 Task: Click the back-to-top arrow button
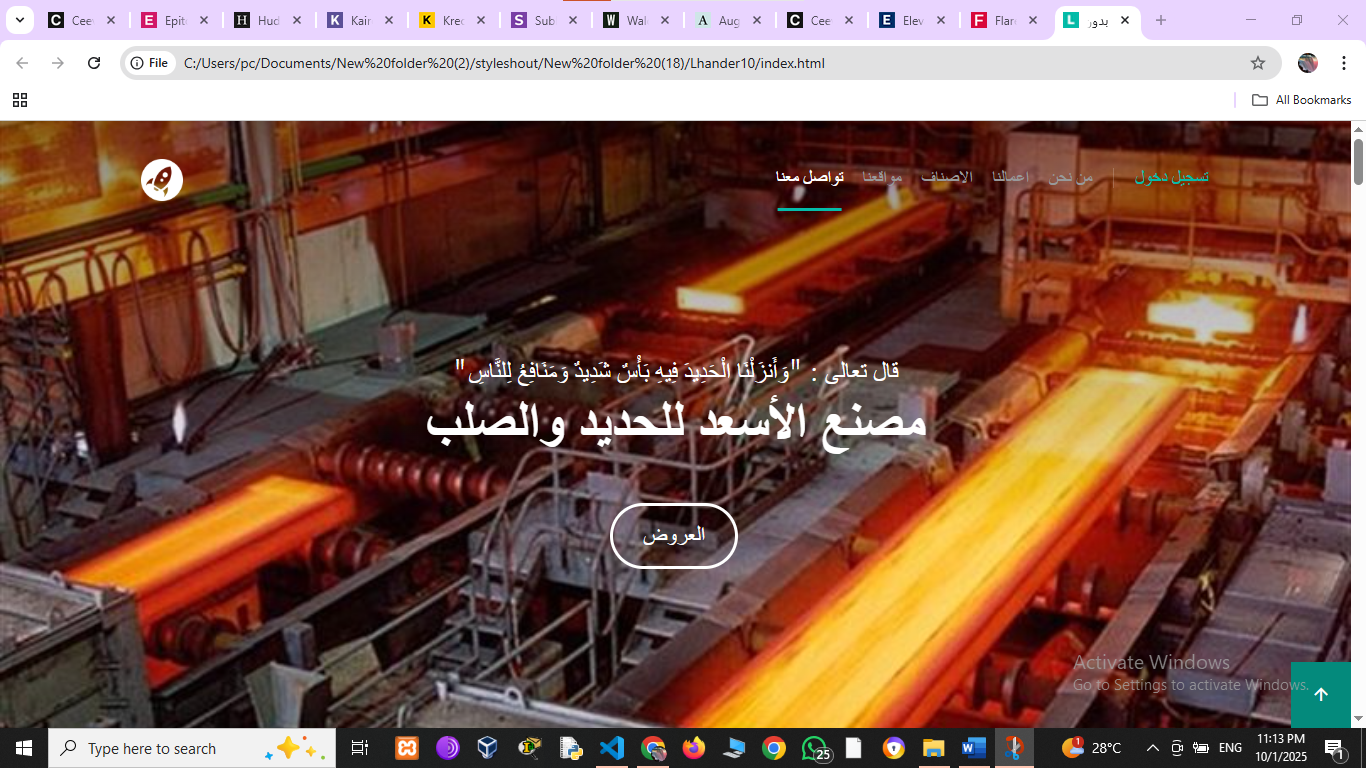pos(1320,694)
